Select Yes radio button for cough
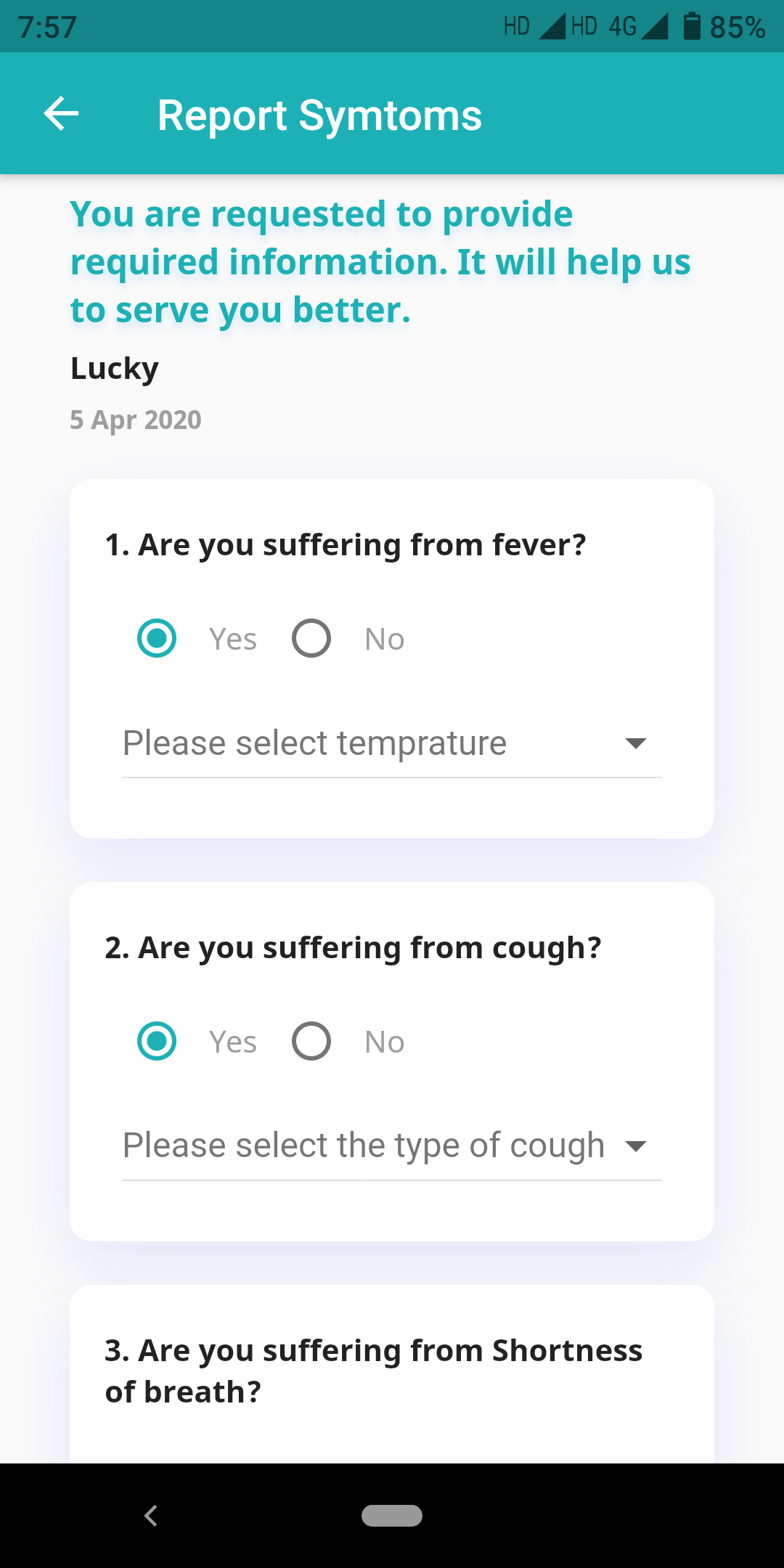 click(157, 1042)
